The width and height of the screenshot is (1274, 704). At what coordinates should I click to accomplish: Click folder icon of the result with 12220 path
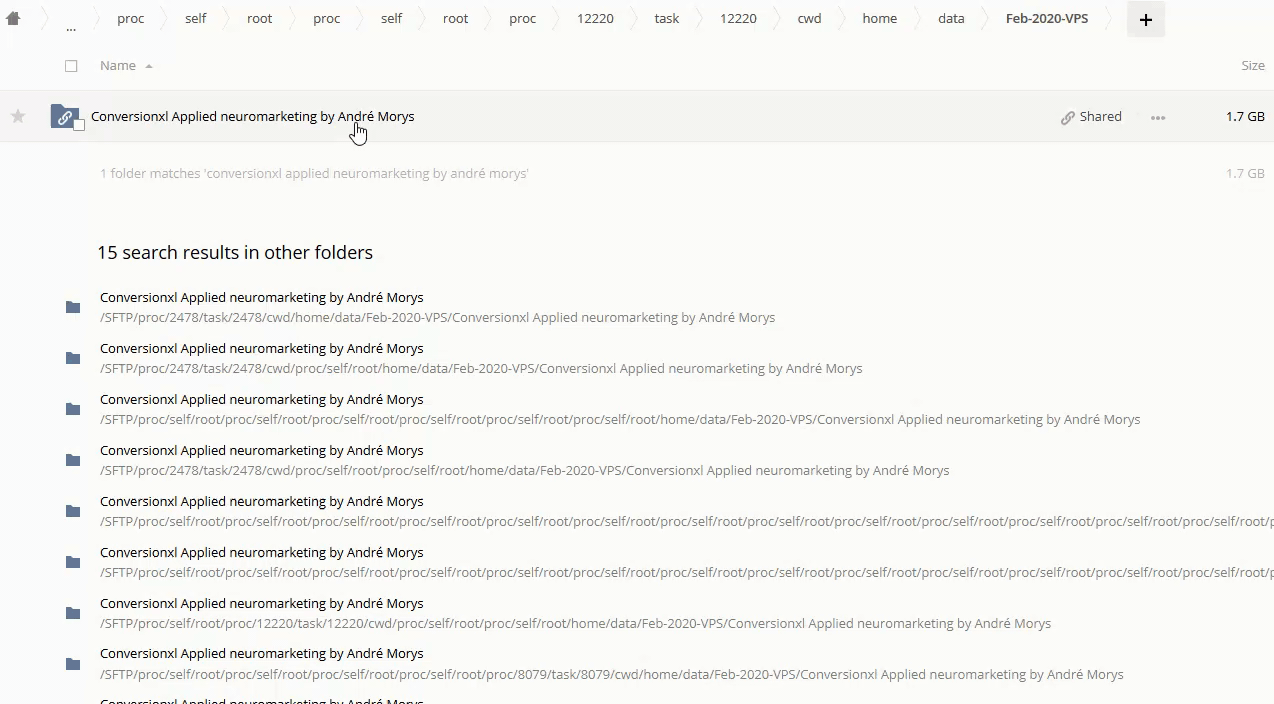coord(73,613)
